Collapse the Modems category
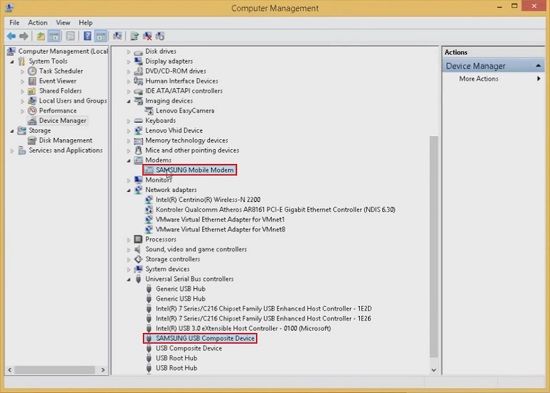 129,161
